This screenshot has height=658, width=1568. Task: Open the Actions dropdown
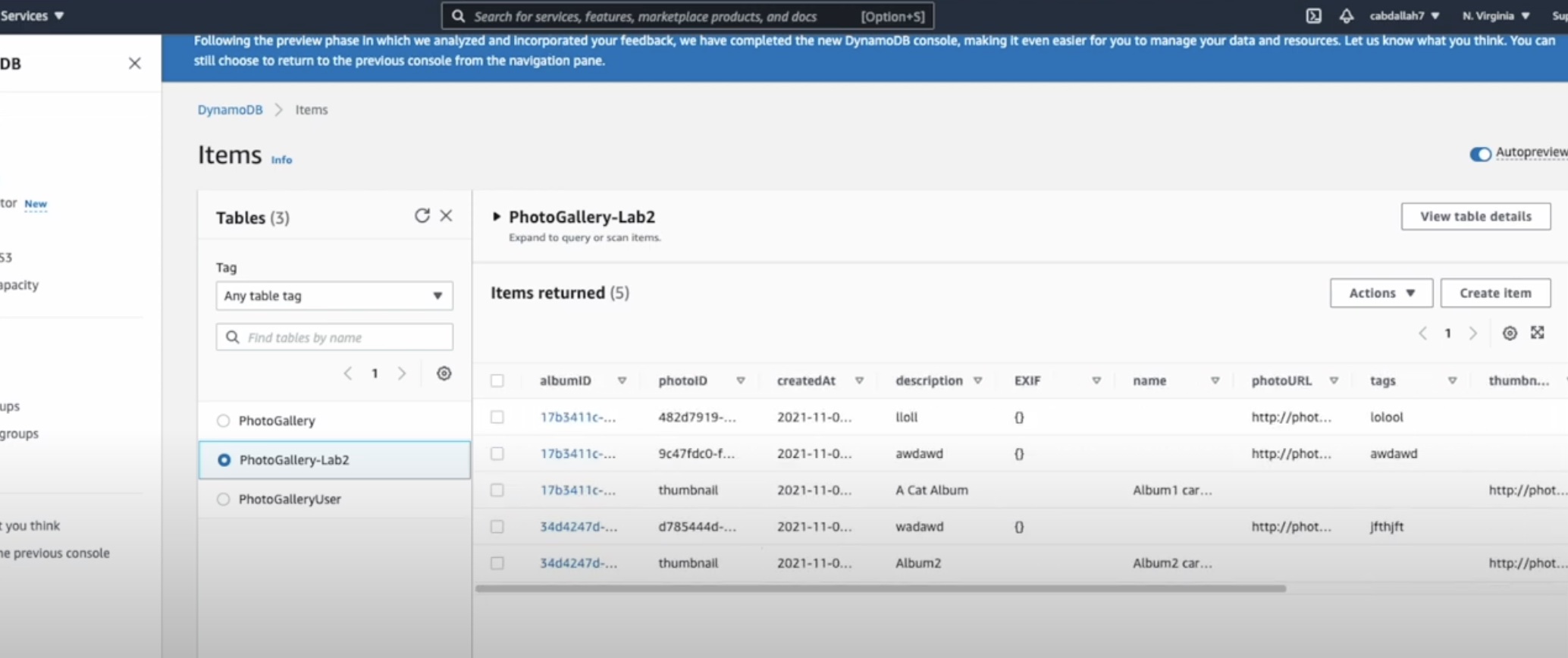tap(1381, 293)
